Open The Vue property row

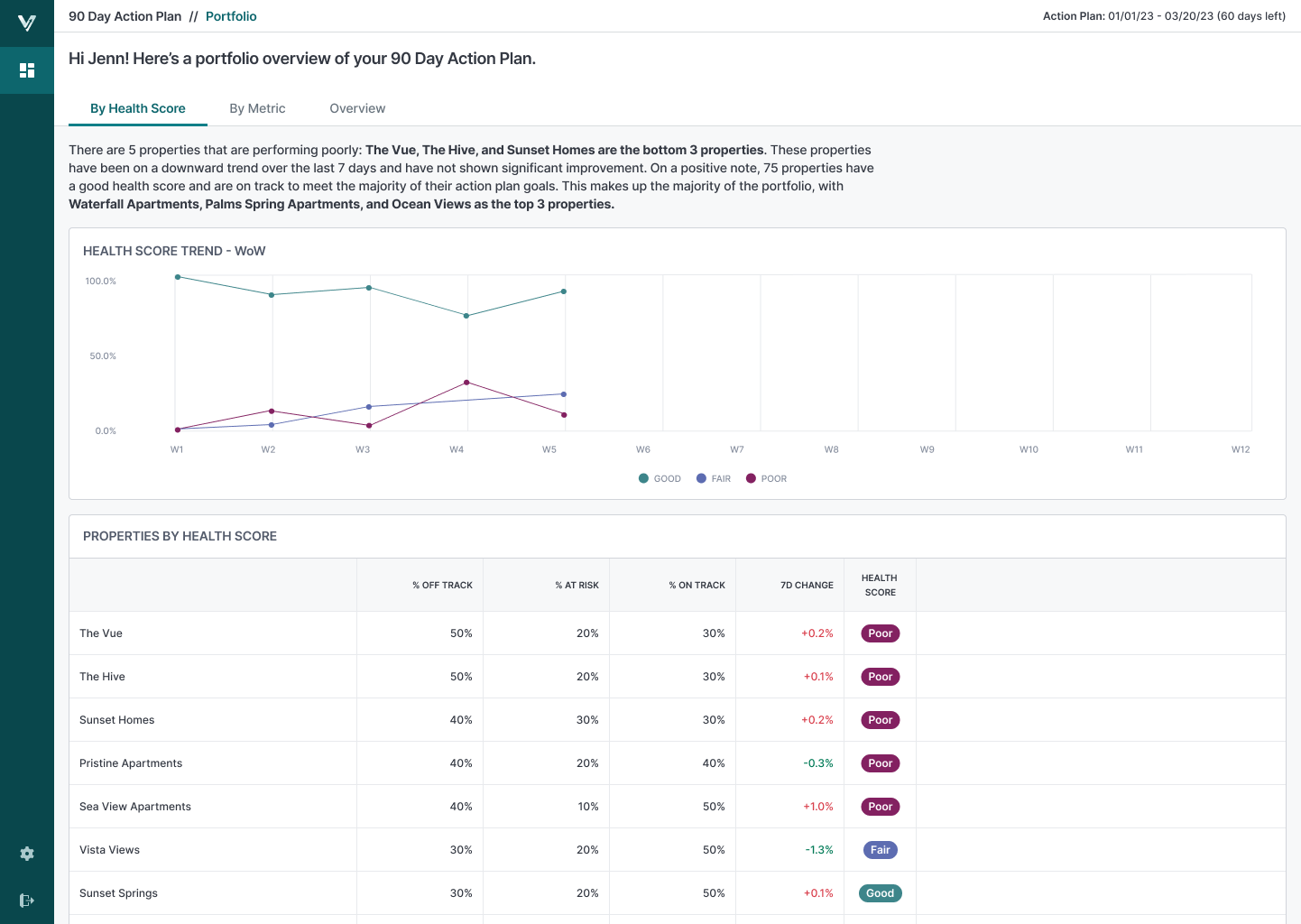point(101,633)
